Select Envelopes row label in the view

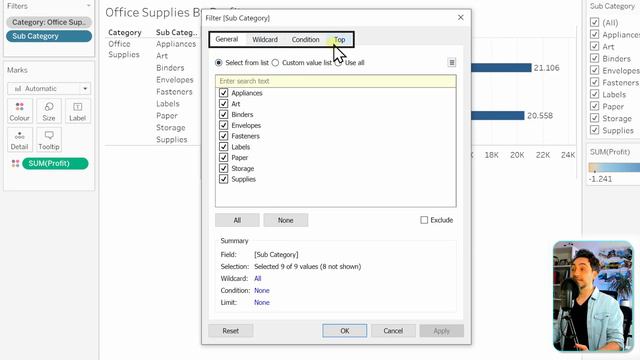tap(175, 80)
